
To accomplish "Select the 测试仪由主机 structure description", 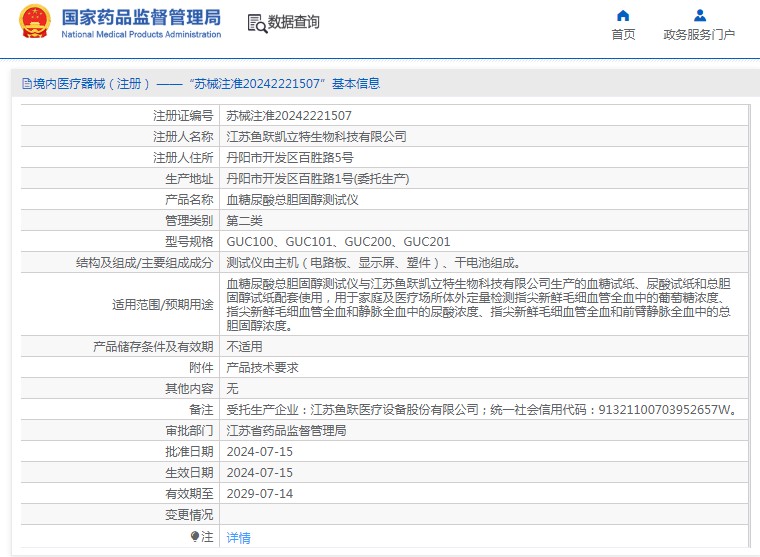I will 373,263.
